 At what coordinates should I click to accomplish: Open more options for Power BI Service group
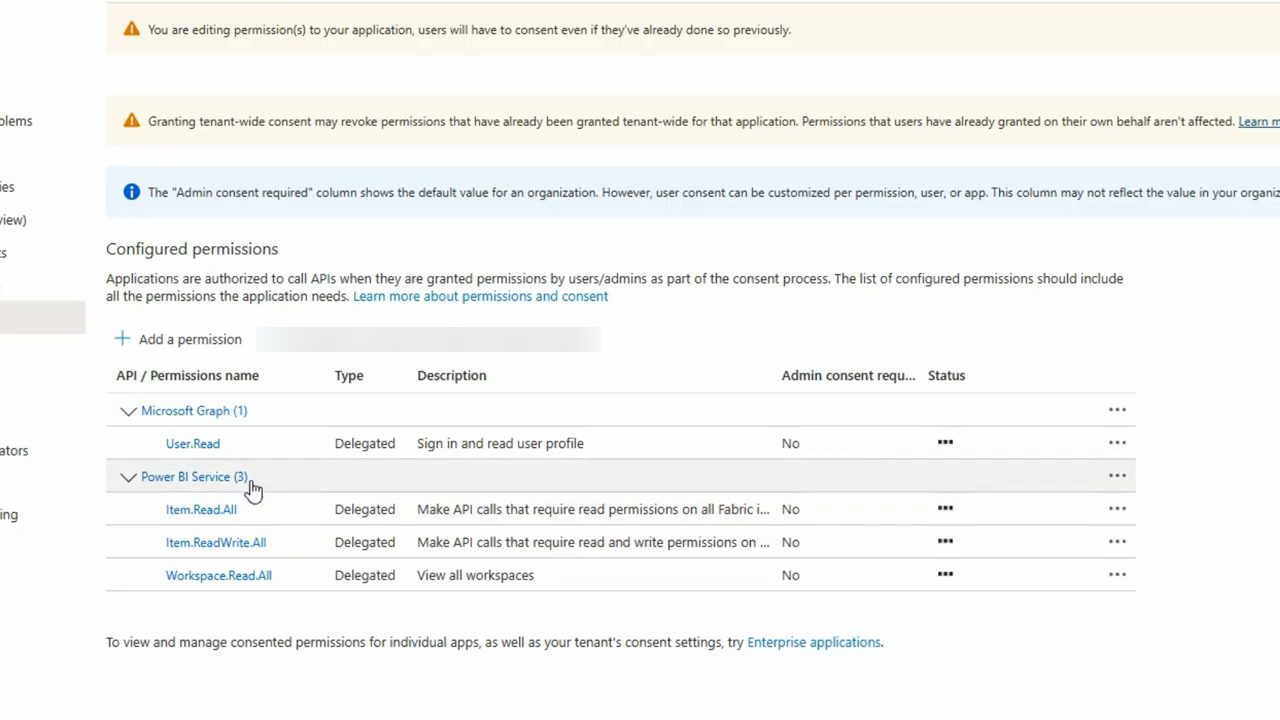(1117, 476)
